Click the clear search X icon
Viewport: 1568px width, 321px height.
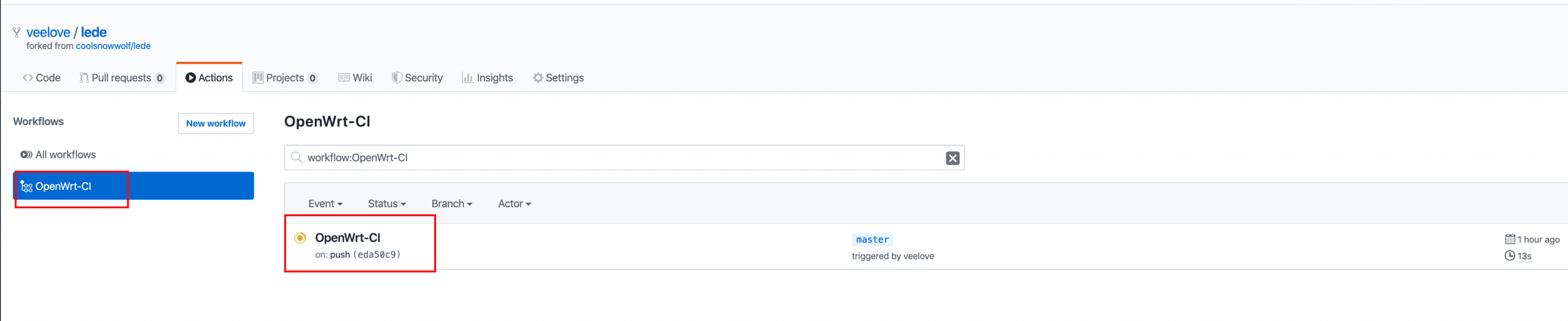click(952, 158)
